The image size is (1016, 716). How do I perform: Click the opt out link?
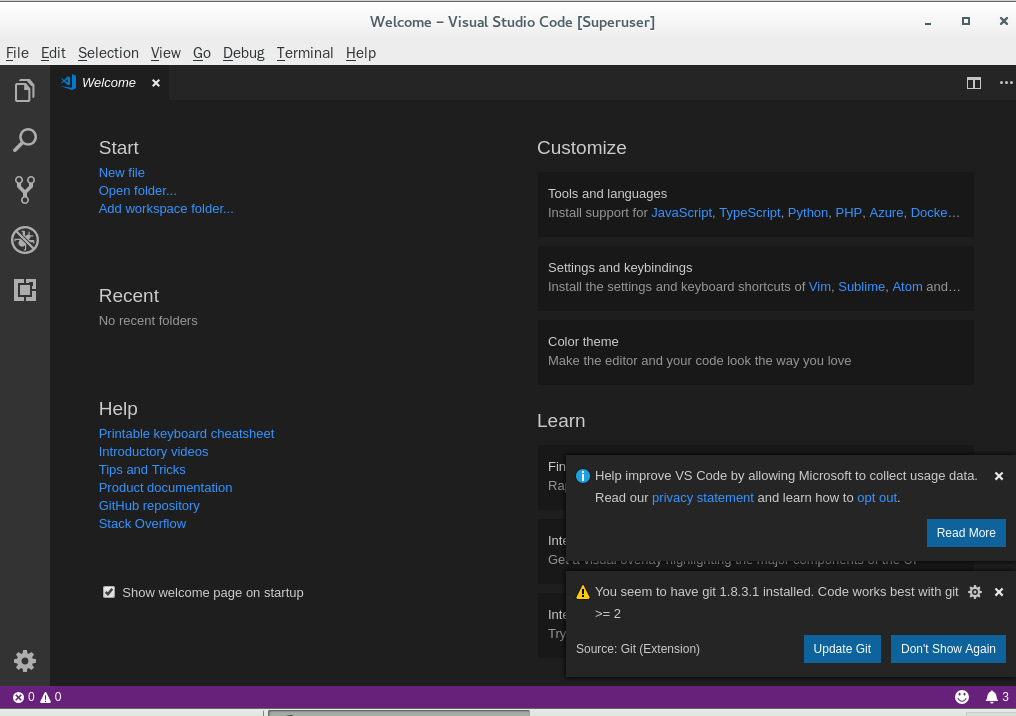pos(877,498)
